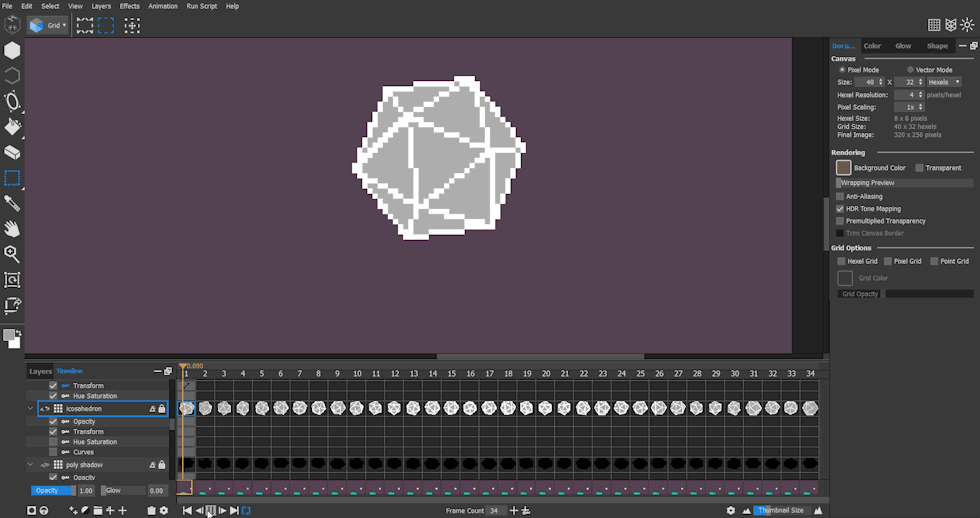Select the eraser tool
Image resolution: width=980 pixels, height=518 pixels.
pyautogui.click(x=12, y=153)
